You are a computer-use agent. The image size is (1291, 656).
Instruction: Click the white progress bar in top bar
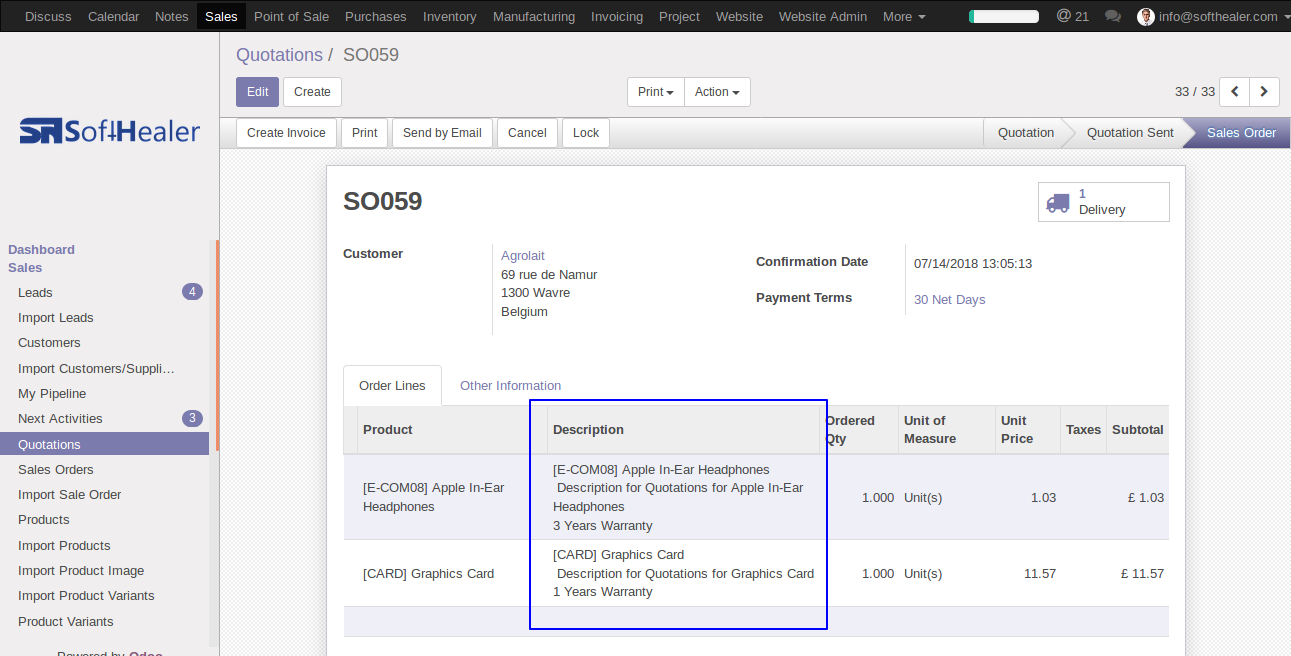(x=1004, y=17)
